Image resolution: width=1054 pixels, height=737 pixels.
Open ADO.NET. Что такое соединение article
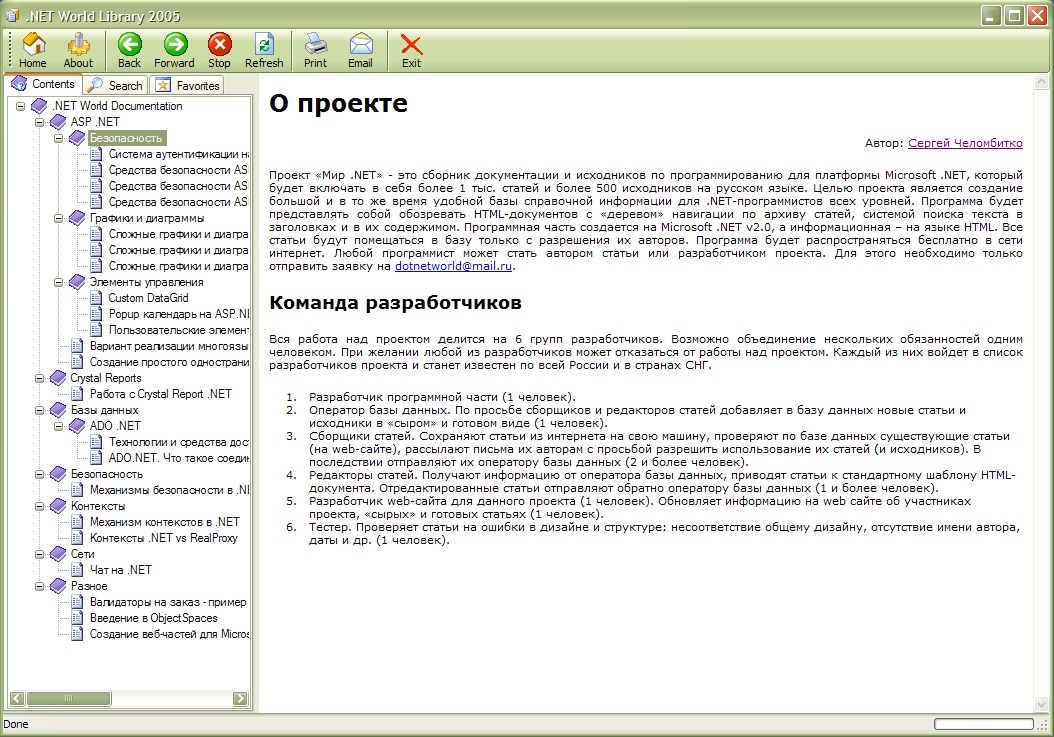coord(179,458)
